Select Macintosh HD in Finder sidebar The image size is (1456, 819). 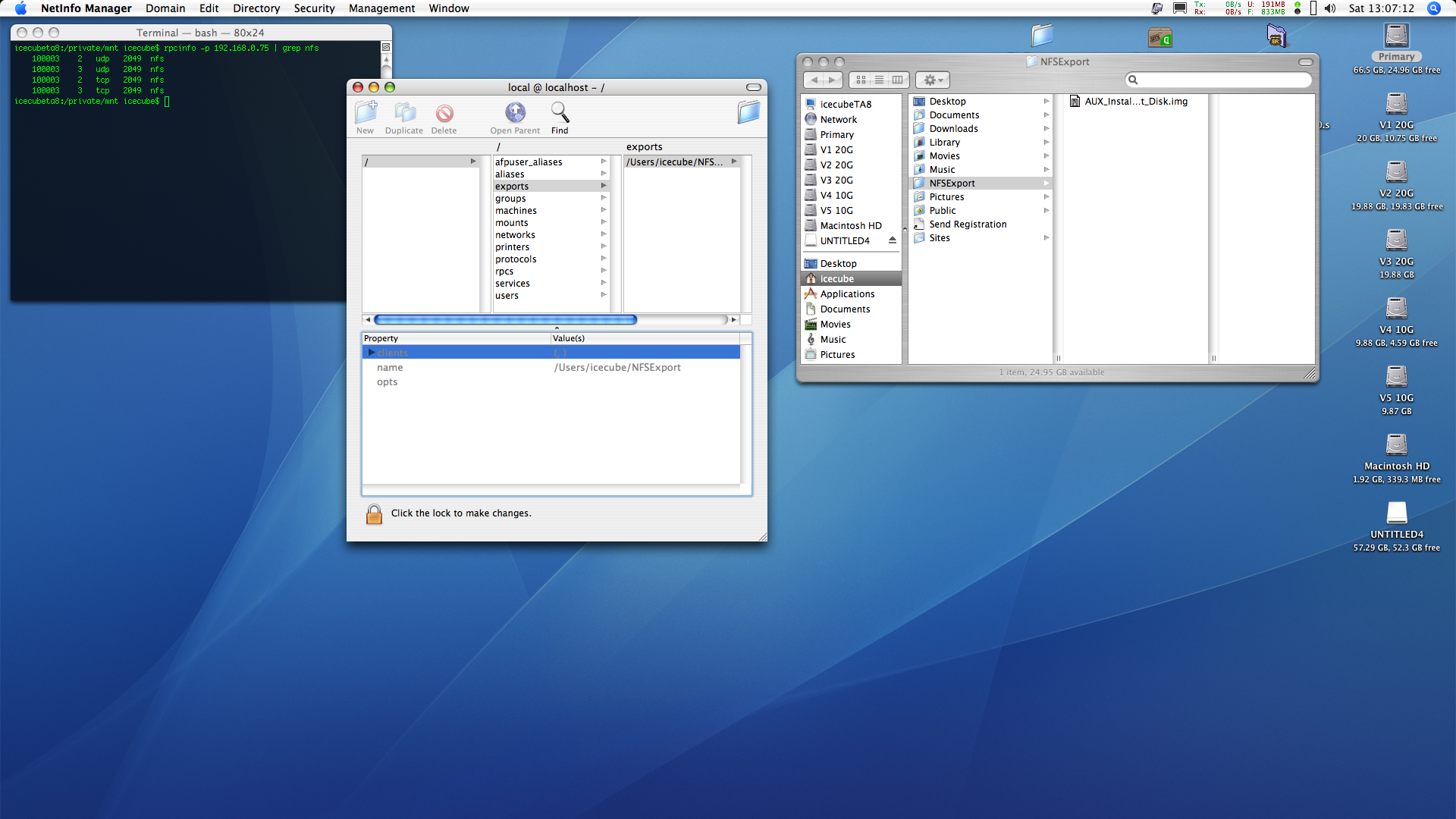coord(850,225)
